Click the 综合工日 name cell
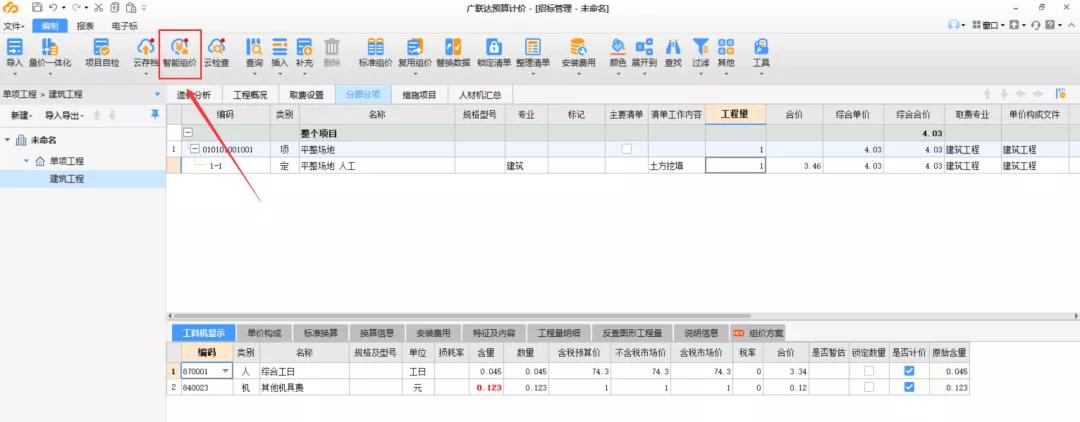Screen dimensions: 1080x422 click(304, 371)
